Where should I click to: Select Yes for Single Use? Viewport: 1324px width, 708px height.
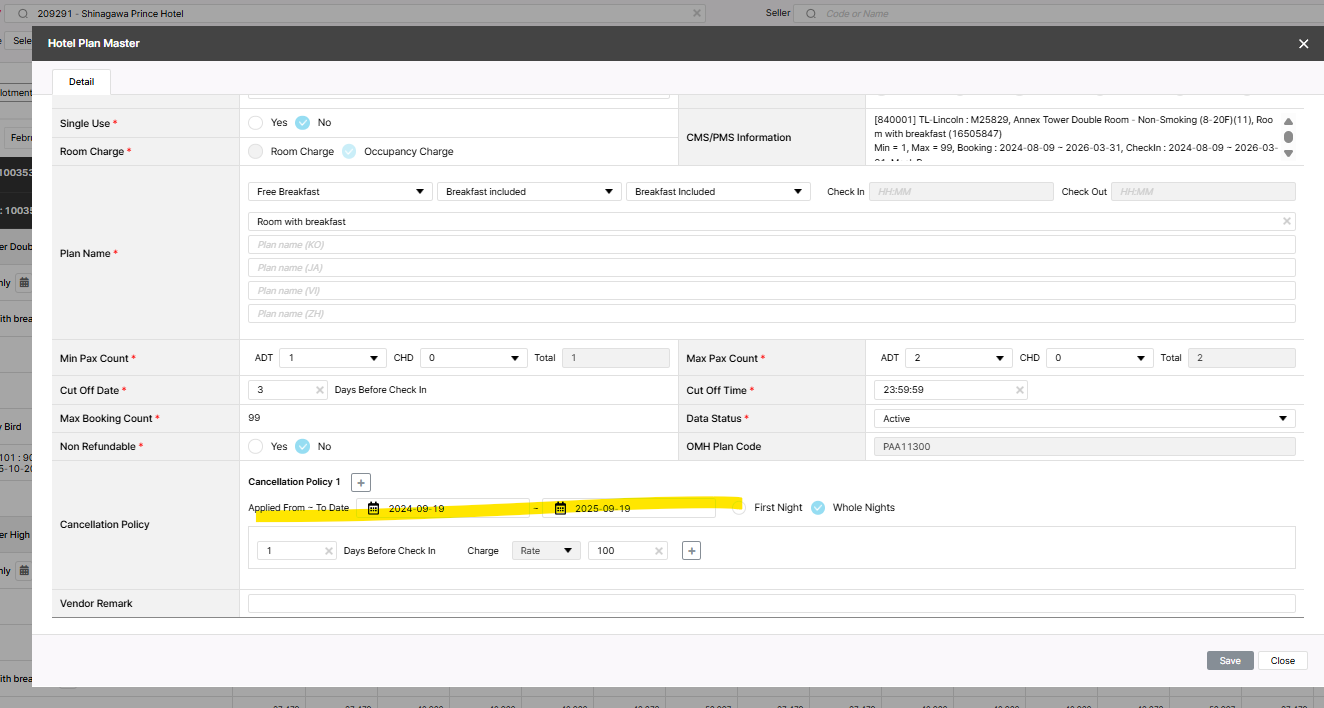coord(256,123)
